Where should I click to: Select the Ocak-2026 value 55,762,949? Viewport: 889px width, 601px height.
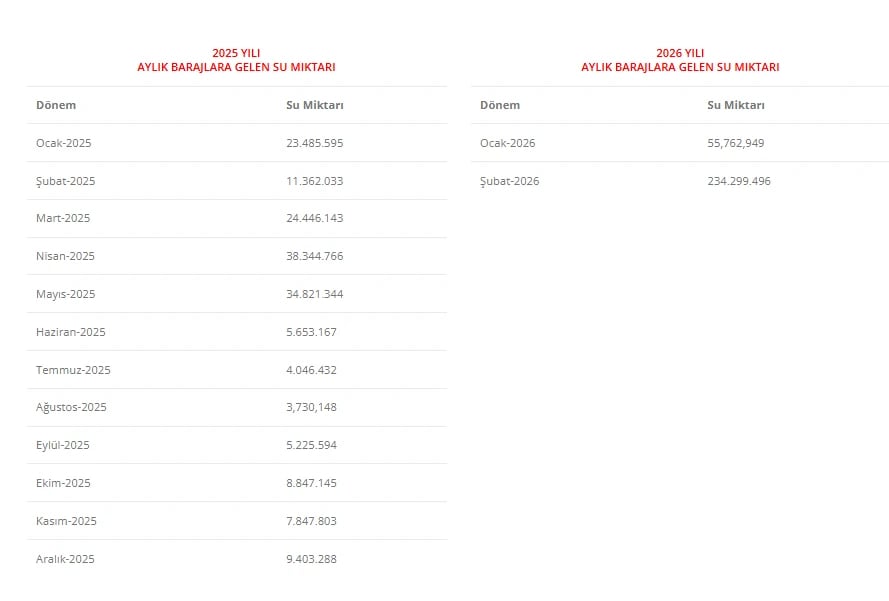(x=735, y=143)
